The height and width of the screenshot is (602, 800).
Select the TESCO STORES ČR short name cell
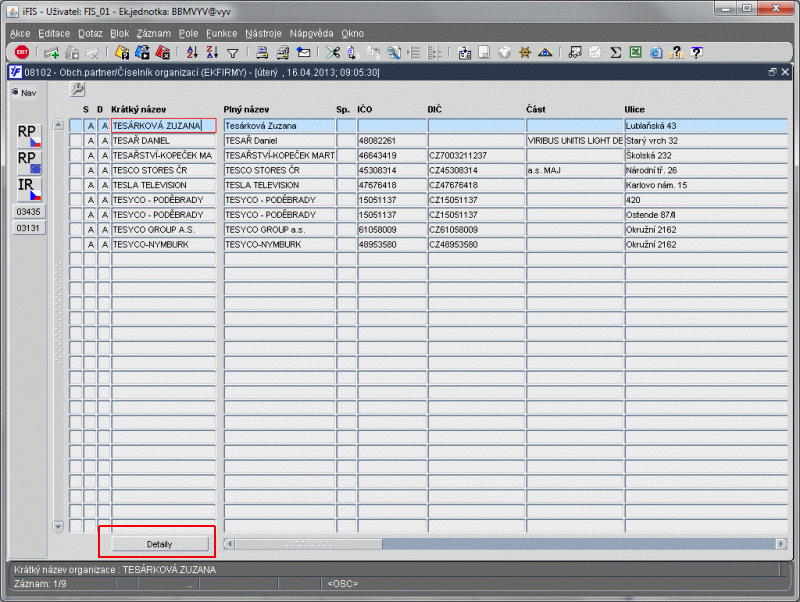[164, 170]
